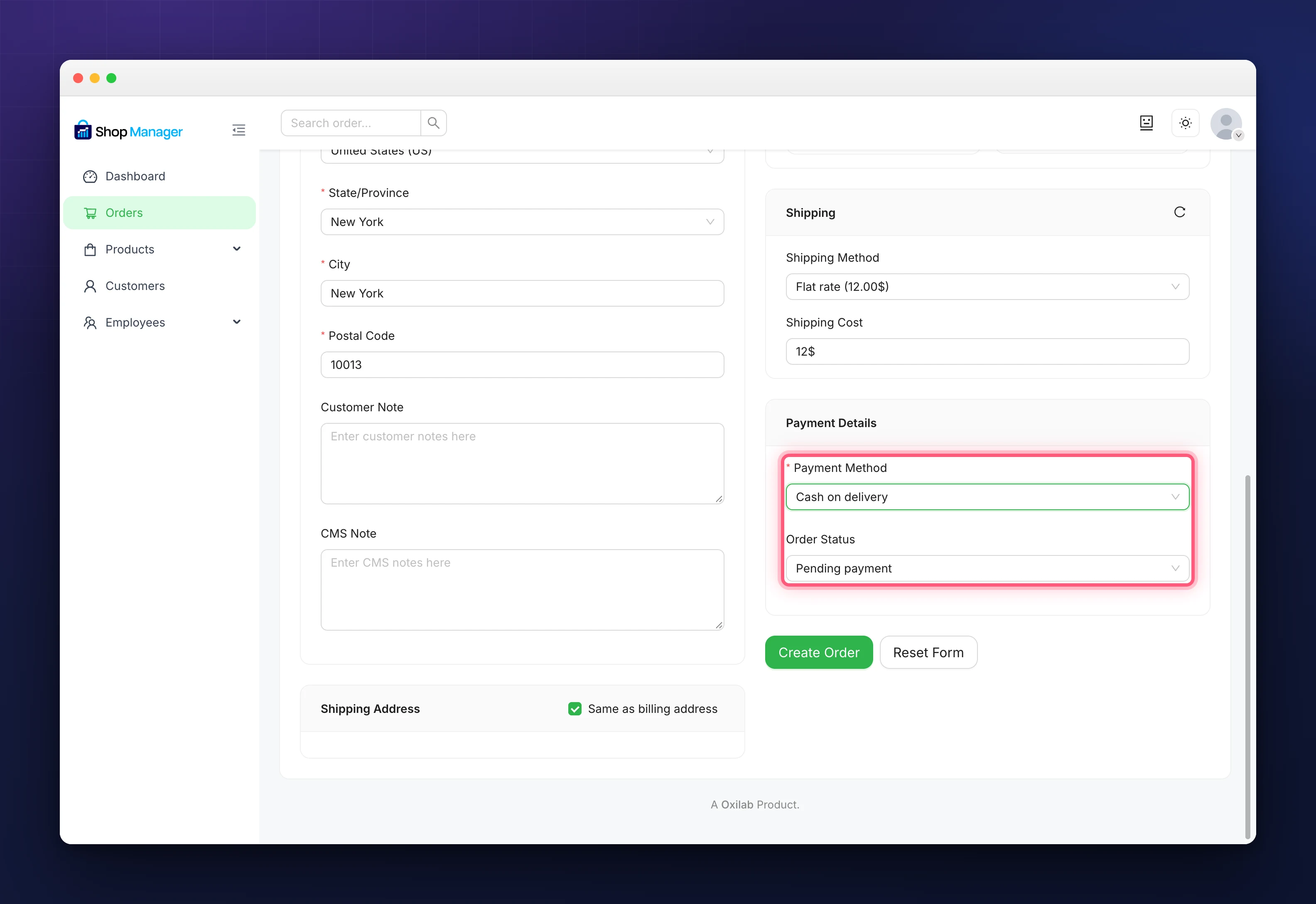Open the State/Province dropdown
Screen dimensions: 1316x904
coord(522,222)
